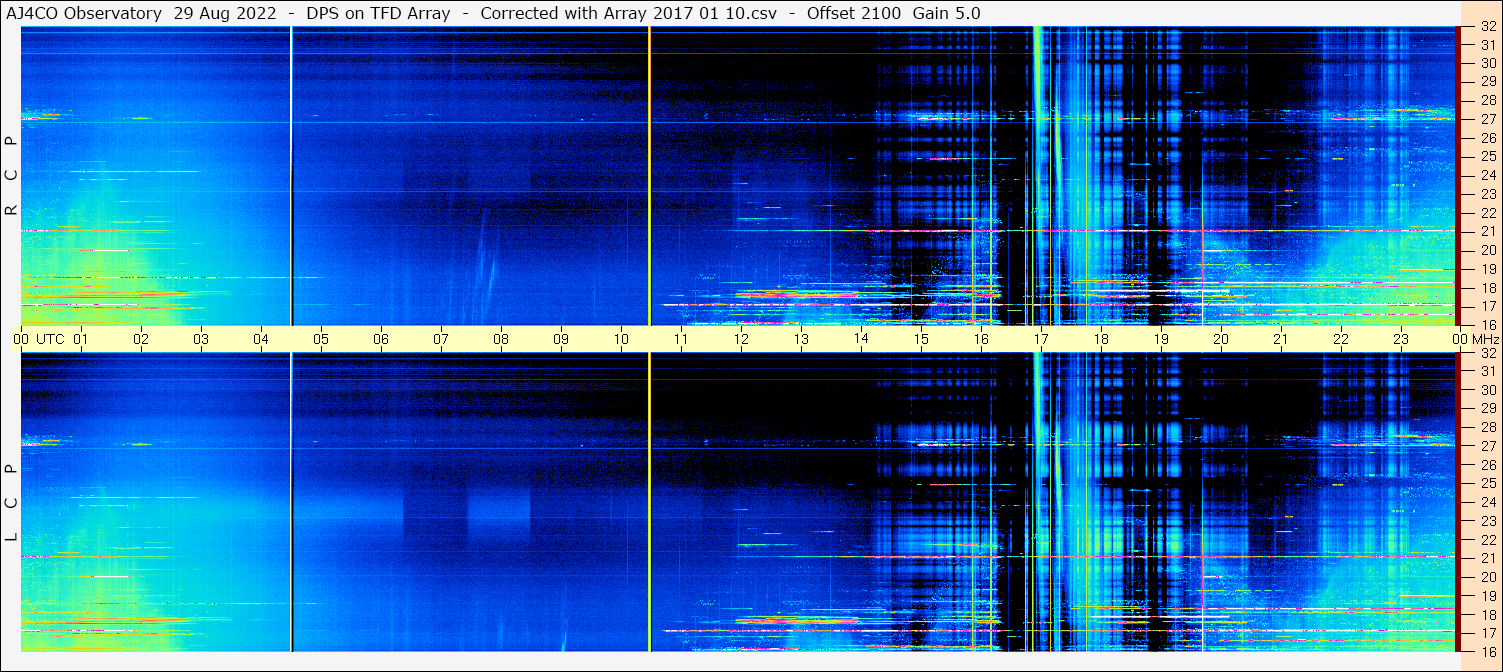Click the "00 UTC" time axis label

(39, 339)
